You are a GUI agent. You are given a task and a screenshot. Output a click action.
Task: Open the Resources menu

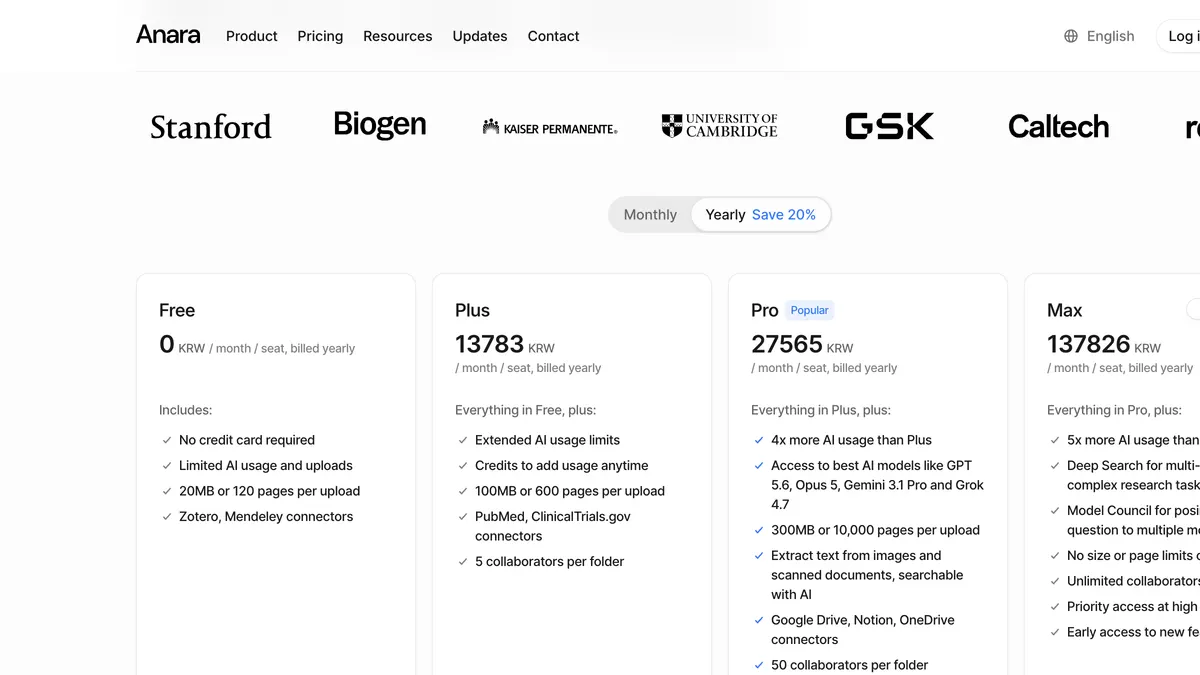[398, 36]
